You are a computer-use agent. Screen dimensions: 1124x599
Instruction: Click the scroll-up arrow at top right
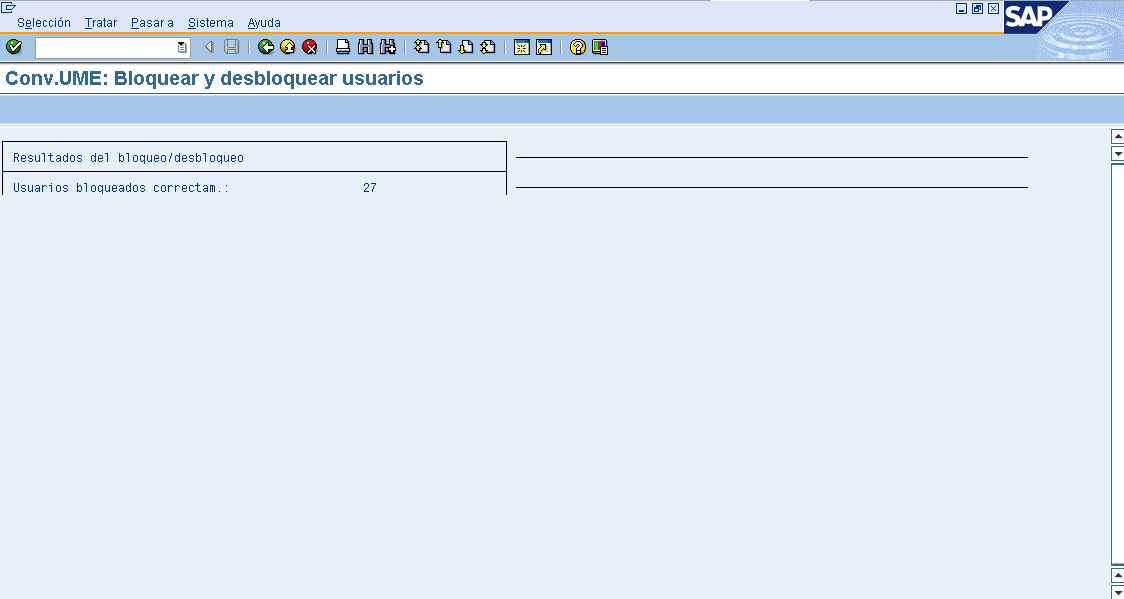[x=1117, y=136]
